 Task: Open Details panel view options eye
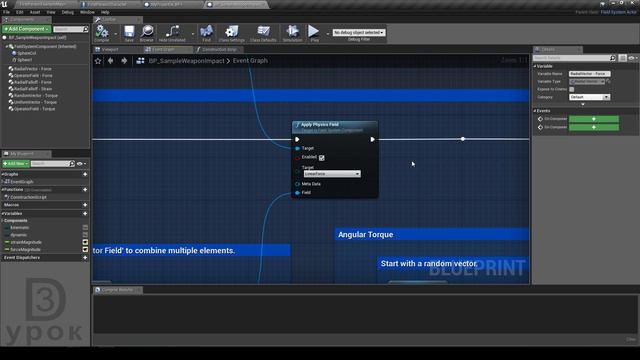632,58
